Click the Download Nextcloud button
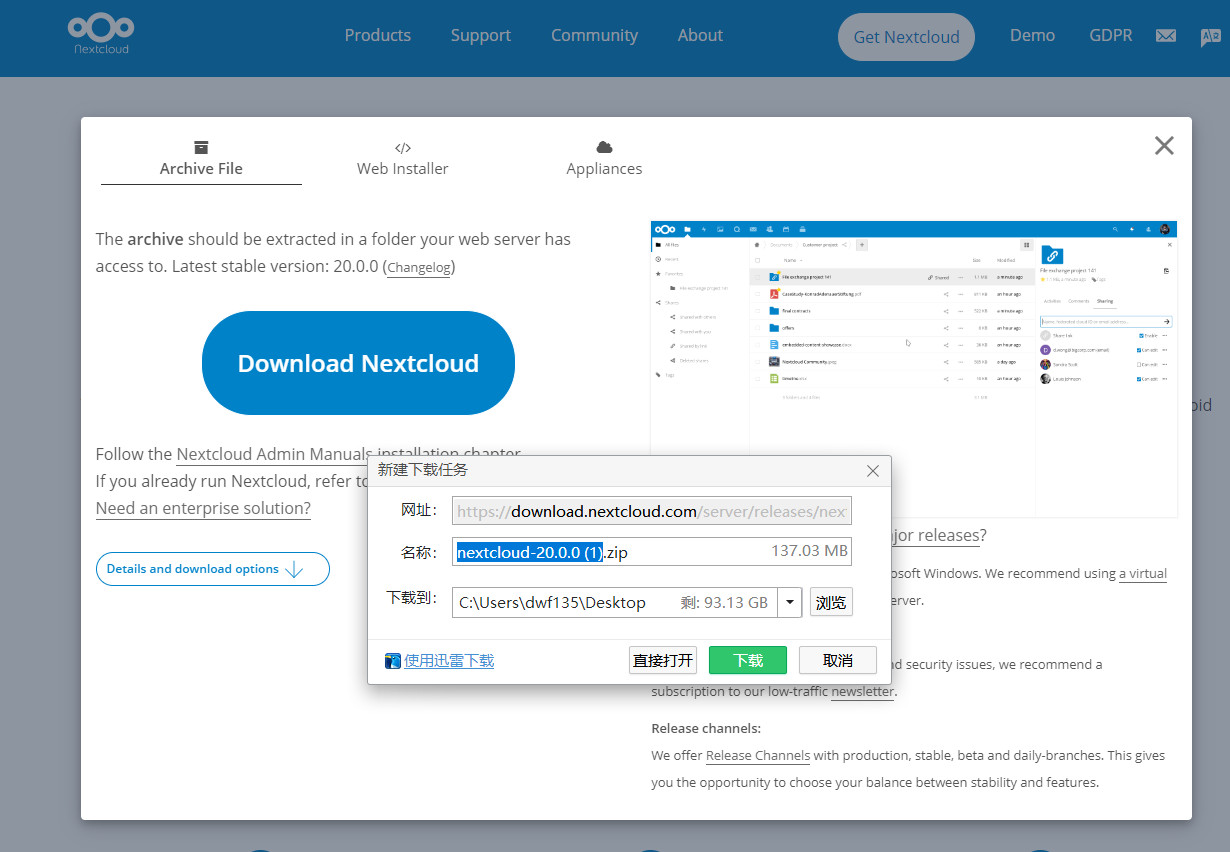 point(358,363)
